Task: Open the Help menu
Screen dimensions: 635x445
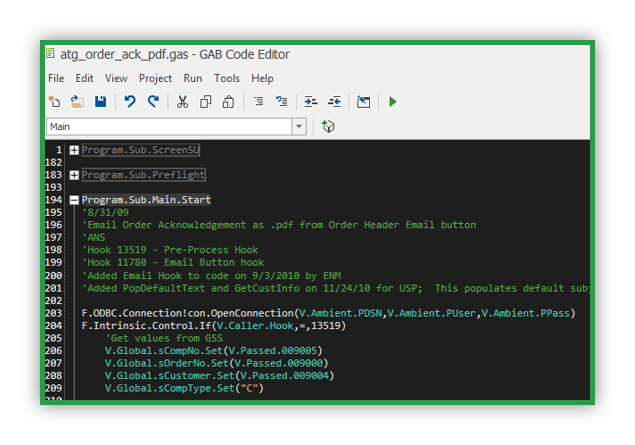Action: [x=262, y=78]
